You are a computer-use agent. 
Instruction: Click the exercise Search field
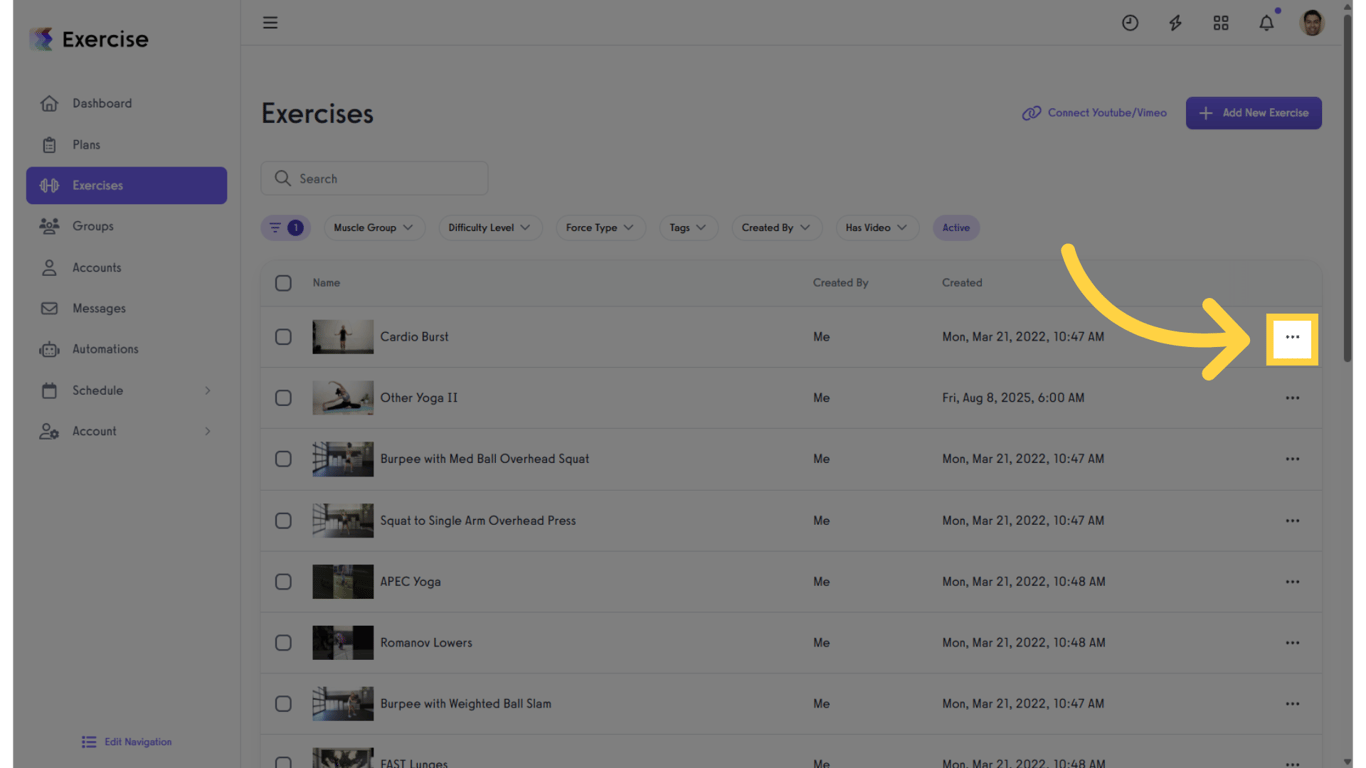pyautogui.click(x=375, y=179)
